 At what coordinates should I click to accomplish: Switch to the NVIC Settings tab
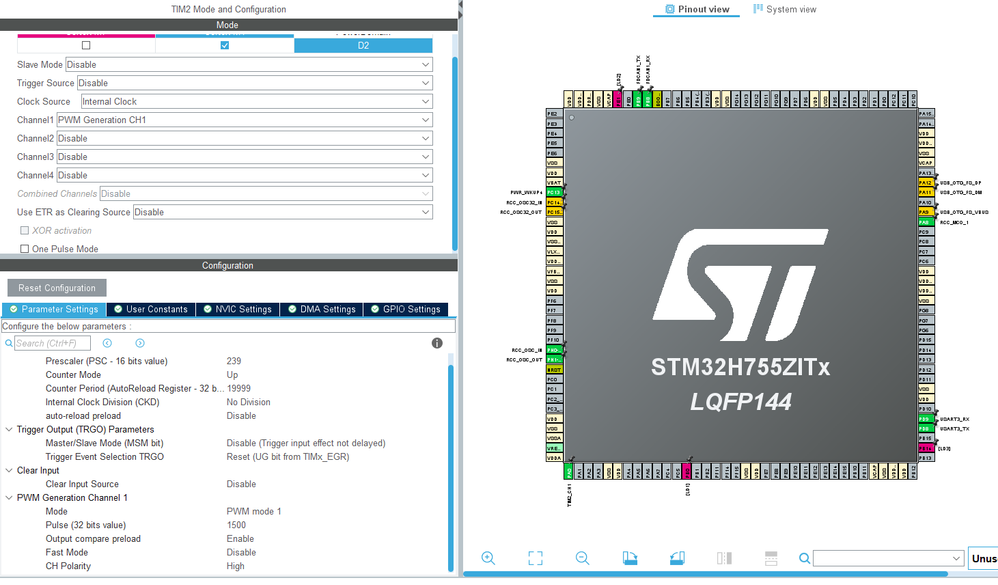237,309
